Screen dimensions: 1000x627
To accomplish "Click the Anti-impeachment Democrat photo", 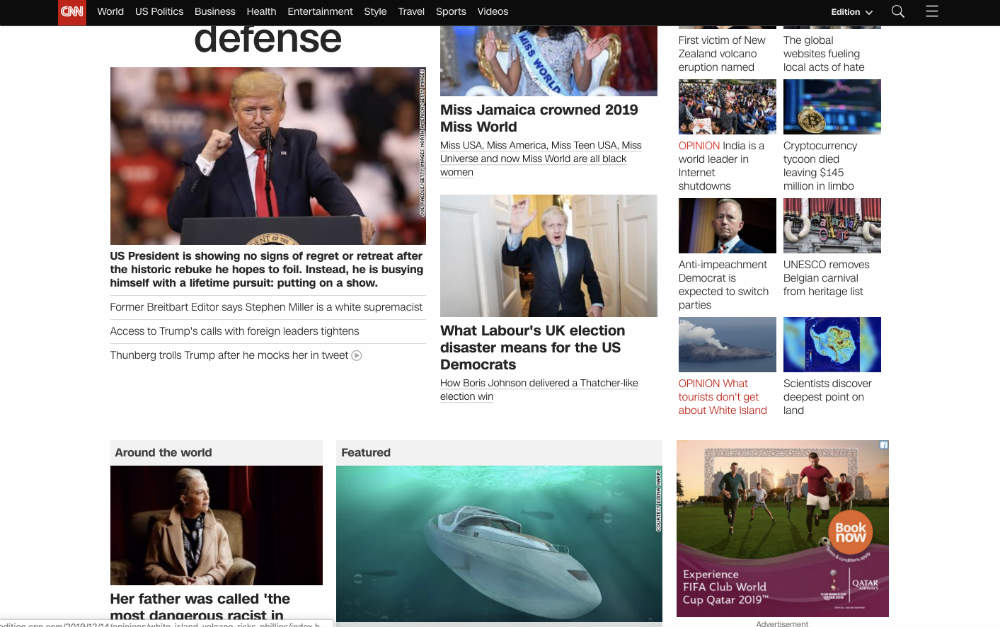I will pos(727,226).
